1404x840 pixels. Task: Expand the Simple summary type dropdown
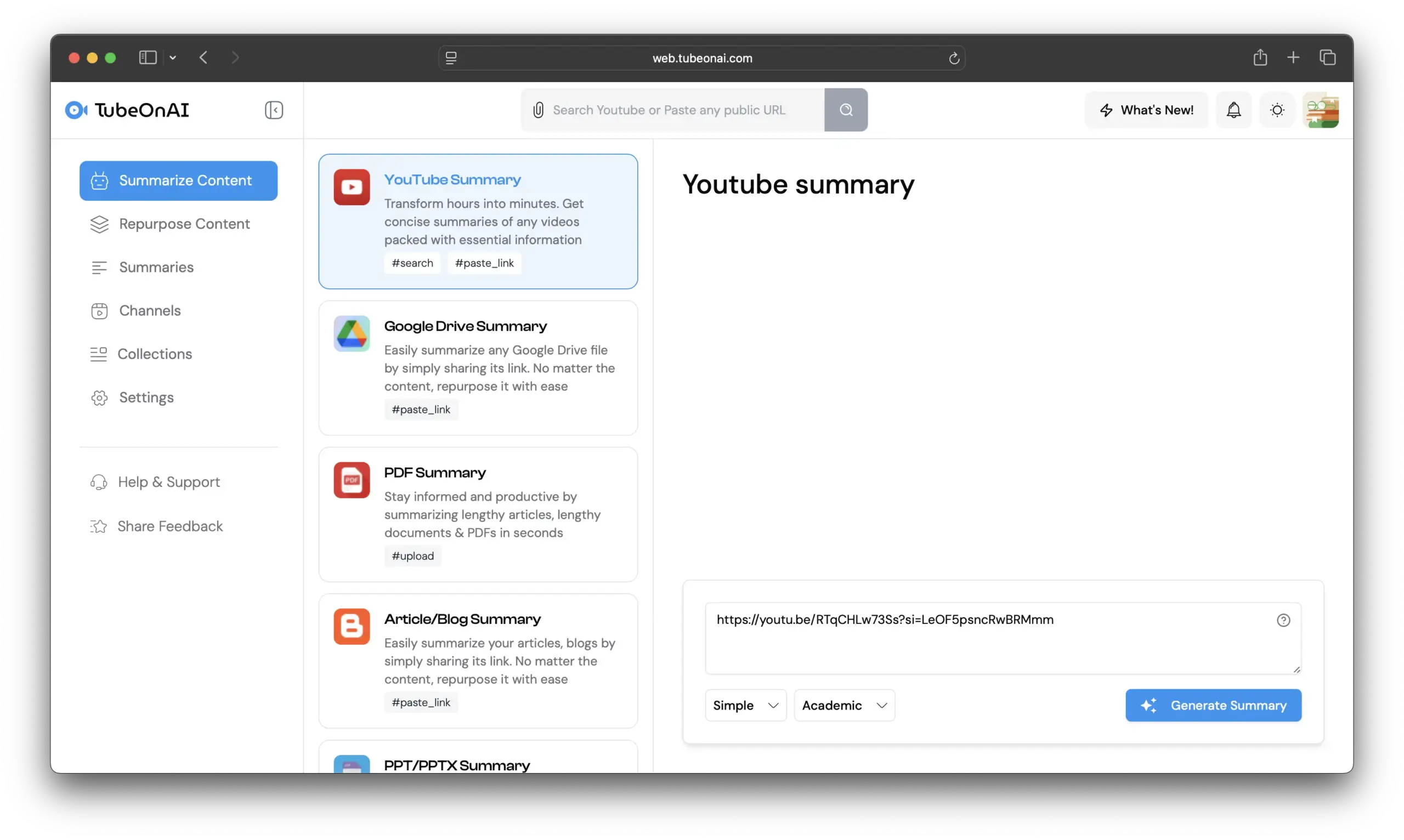point(745,705)
